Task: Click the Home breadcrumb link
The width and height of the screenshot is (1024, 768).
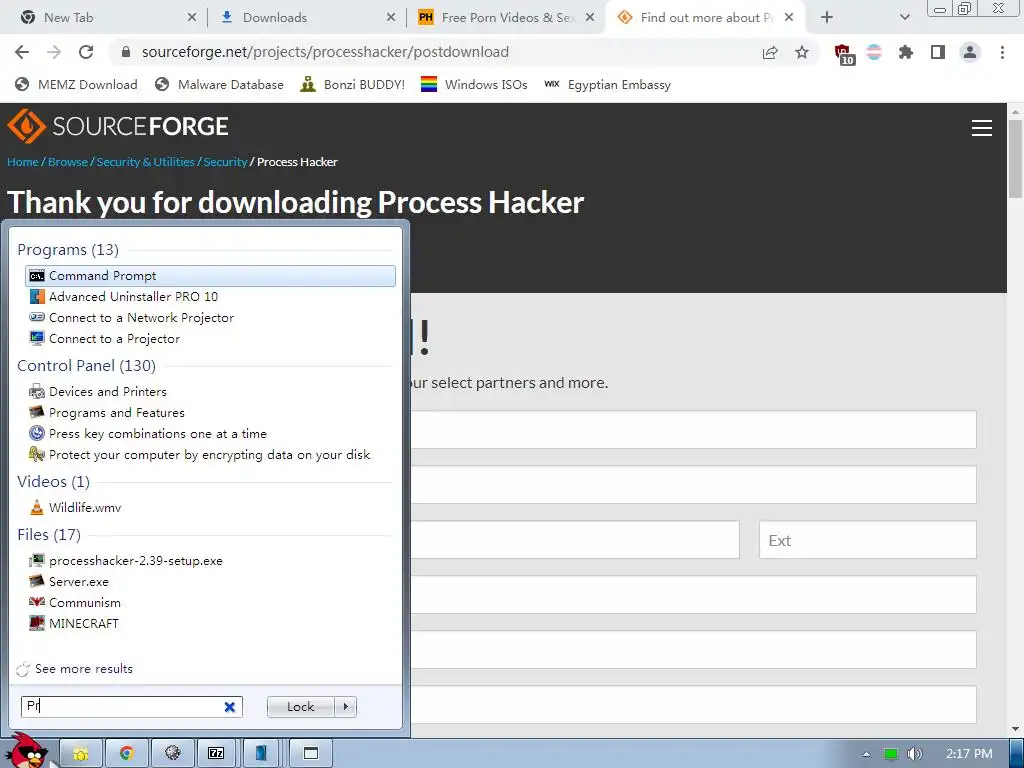Action: pyautogui.click(x=23, y=162)
